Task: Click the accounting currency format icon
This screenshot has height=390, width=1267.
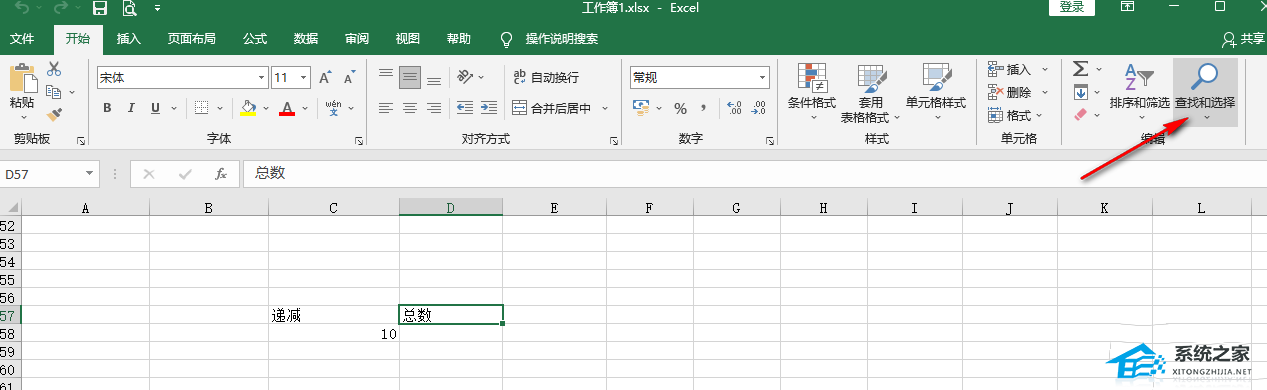Action: tap(640, 108)
